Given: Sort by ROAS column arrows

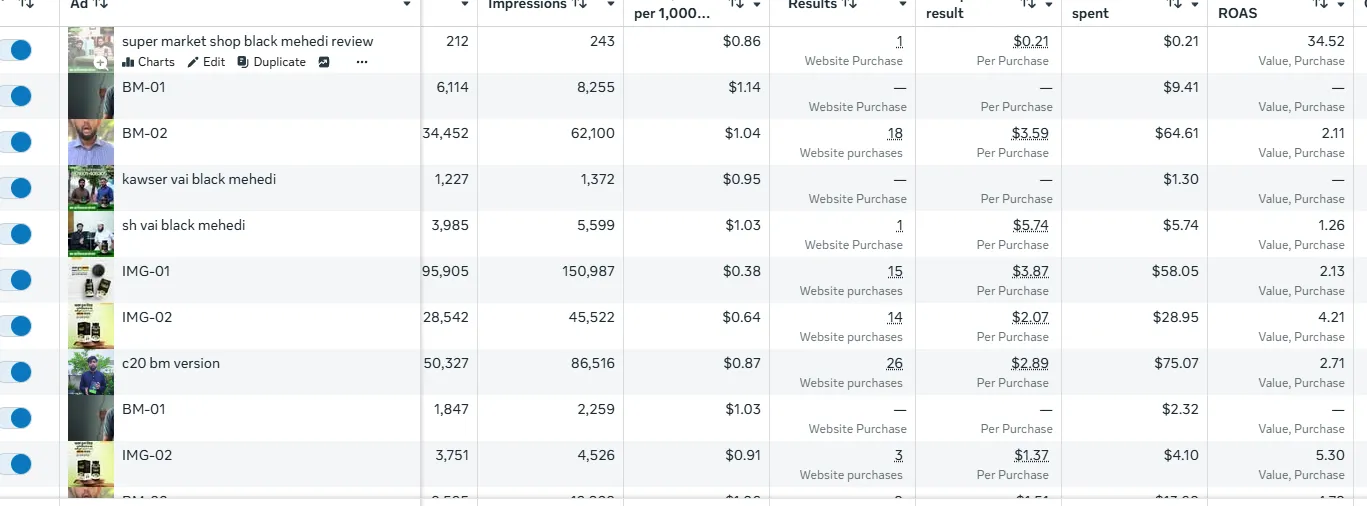Looking at the screenshot, I should (x=1320, y=5).
